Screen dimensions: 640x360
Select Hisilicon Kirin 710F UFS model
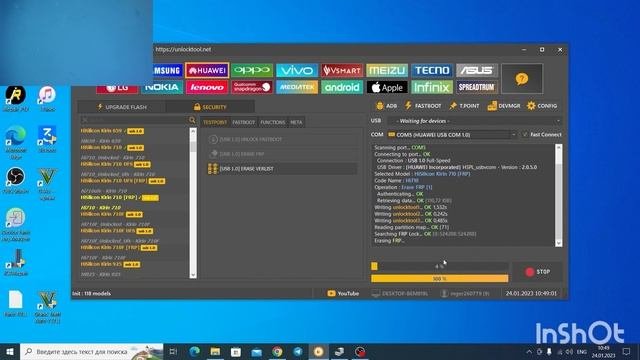pyautogui.click(x=116, y=231)
